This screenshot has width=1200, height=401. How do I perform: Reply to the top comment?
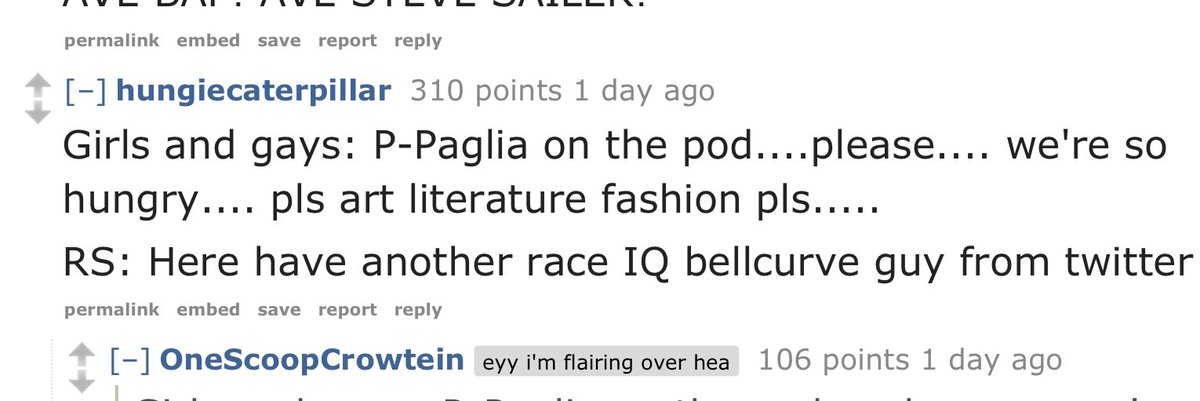tap(418, 41)
